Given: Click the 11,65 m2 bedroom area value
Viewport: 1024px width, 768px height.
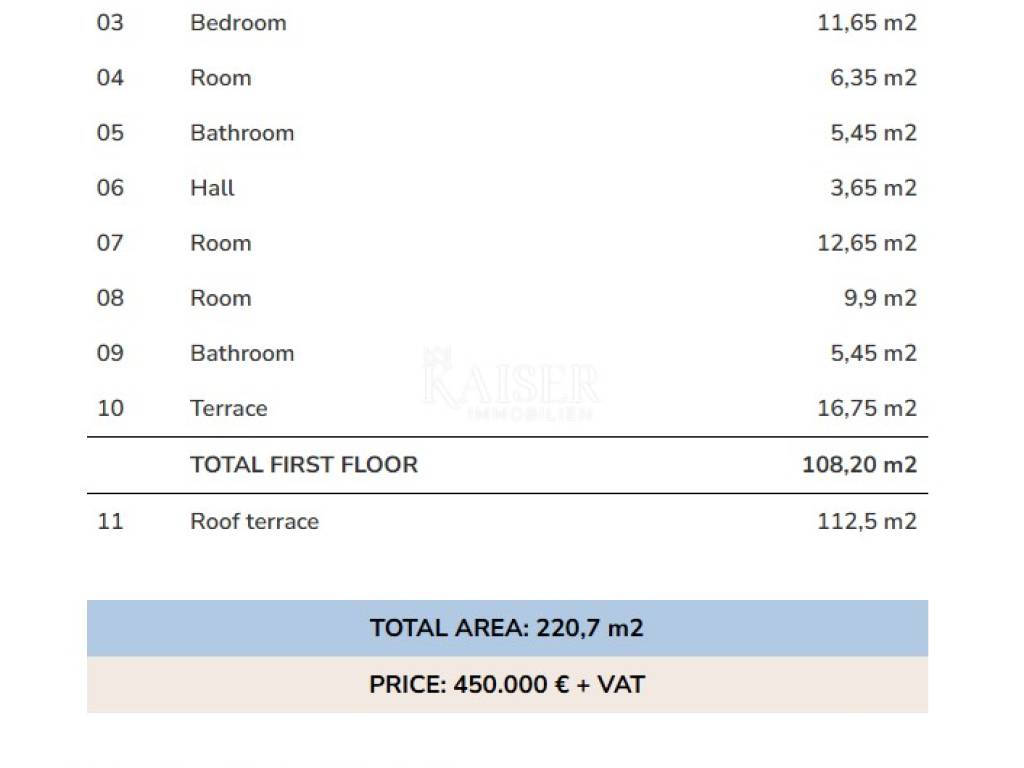Looking at the screenshot, I should pyautogui.click(x=866, y=23).
